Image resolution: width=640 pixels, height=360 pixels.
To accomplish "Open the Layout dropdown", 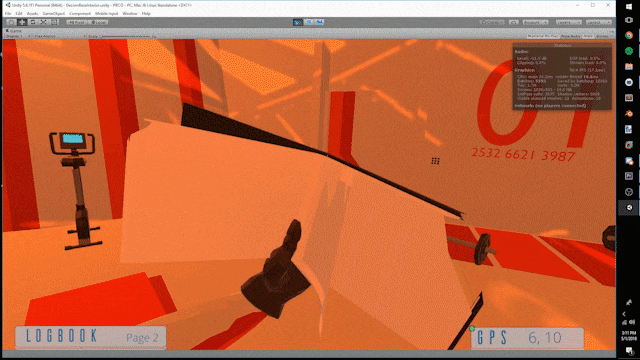I will click(x=599, y=22).
